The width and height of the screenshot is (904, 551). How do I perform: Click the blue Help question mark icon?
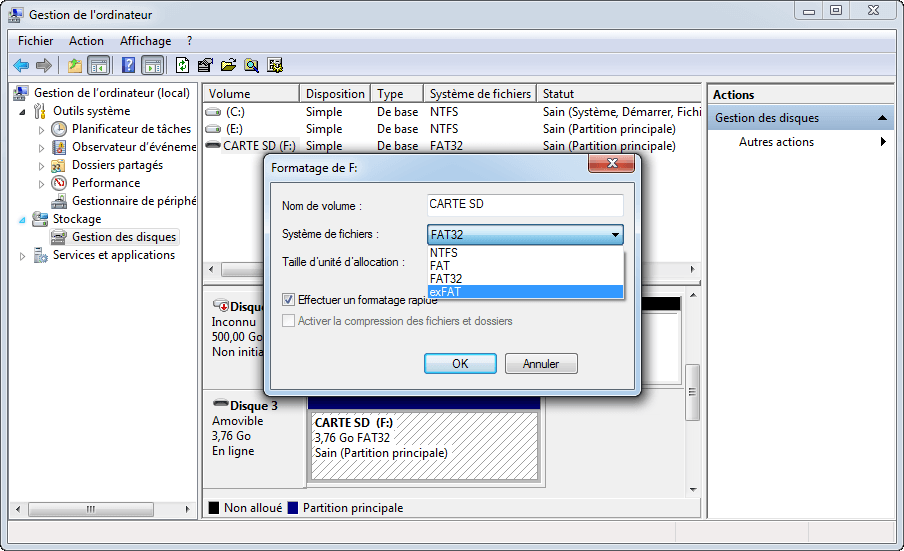coord(129,65)
